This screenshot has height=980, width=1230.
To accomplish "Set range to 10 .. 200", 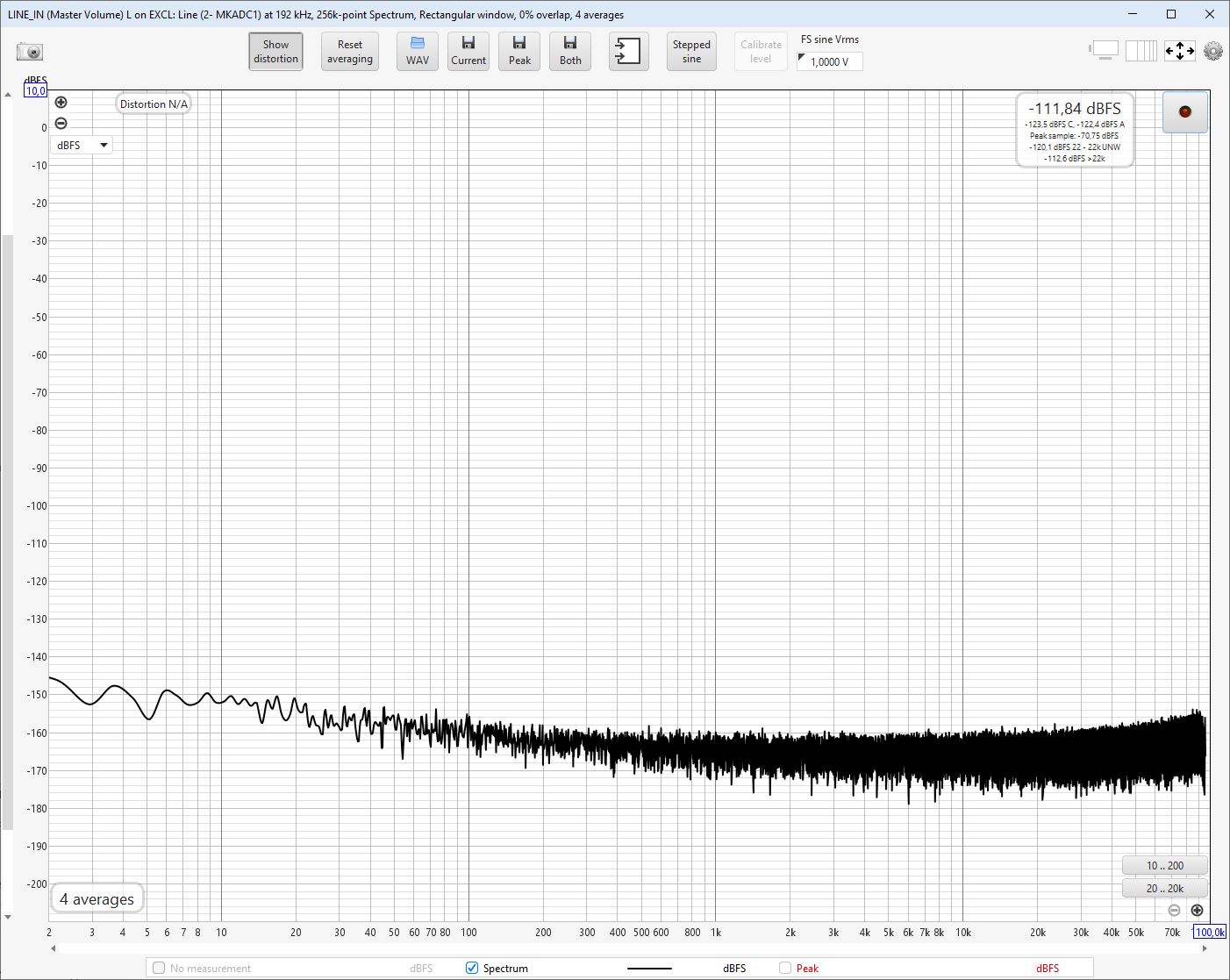I will click(1164, 865).
